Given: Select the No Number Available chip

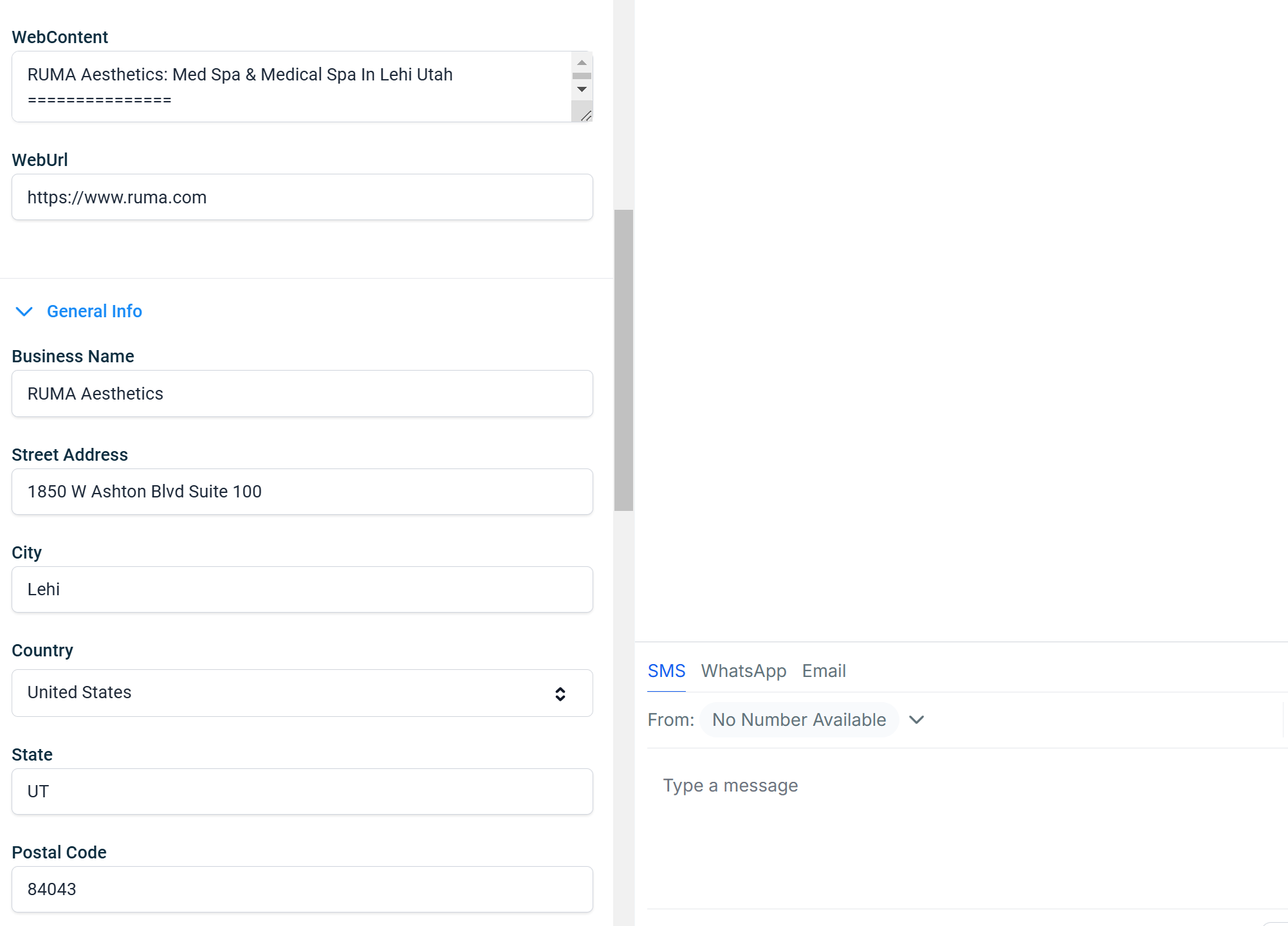Looking at the screenshot, I should tap(799, 720).
